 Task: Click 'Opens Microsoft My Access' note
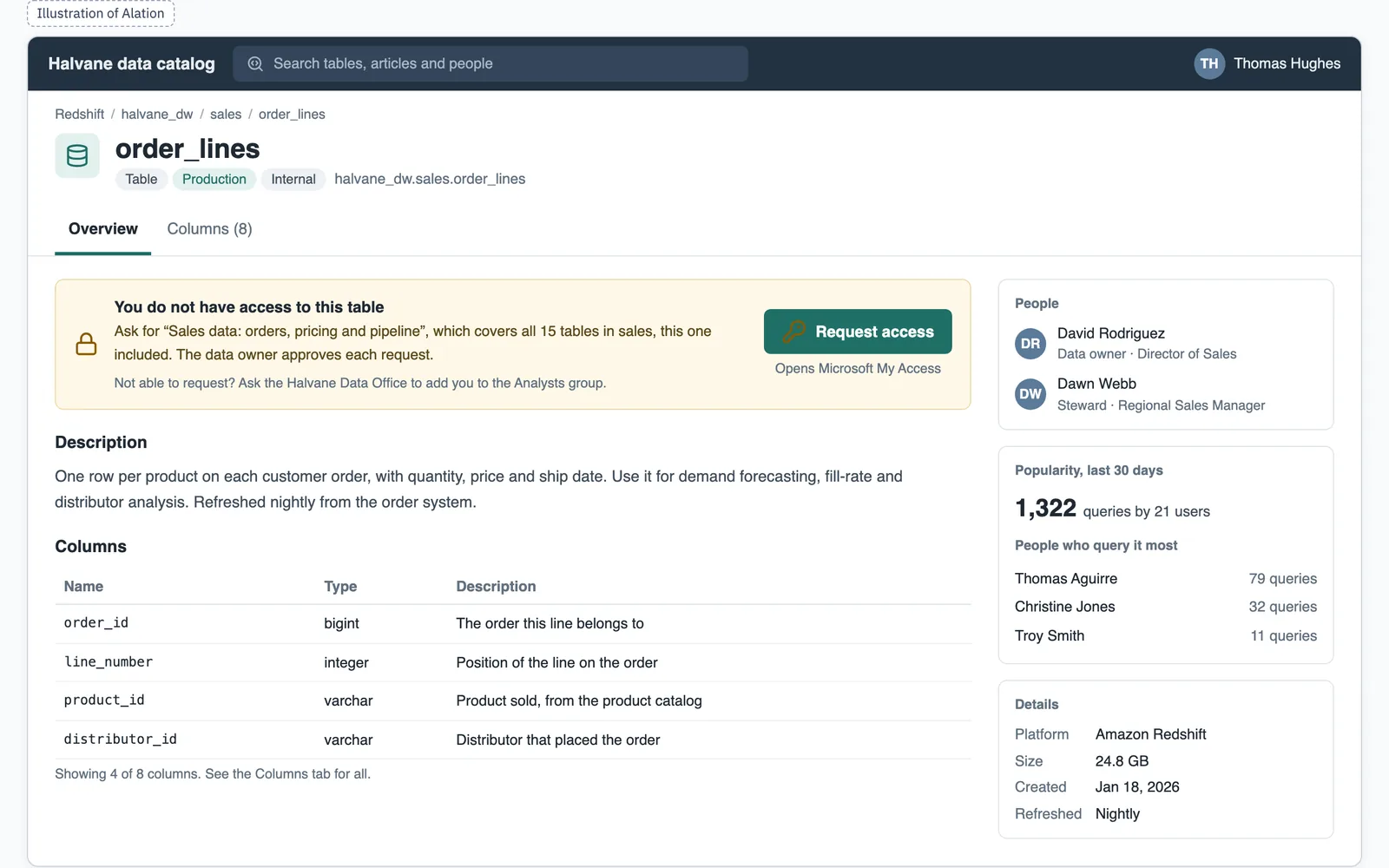click(858, 368)
